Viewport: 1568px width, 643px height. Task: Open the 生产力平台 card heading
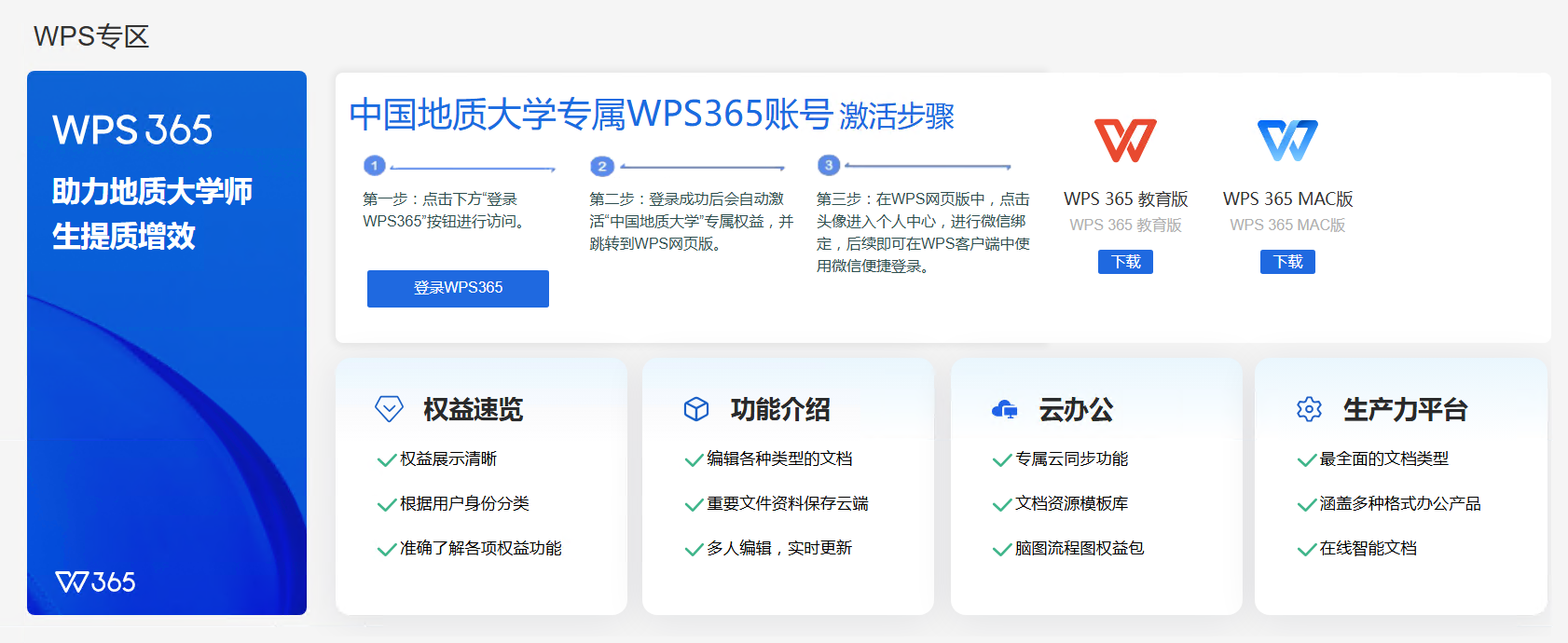[x=1405, y=409]
